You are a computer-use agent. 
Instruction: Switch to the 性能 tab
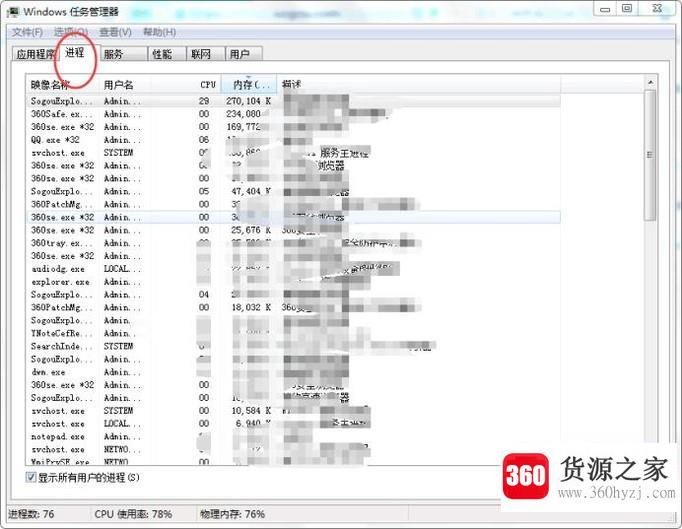tap(167, 54)
